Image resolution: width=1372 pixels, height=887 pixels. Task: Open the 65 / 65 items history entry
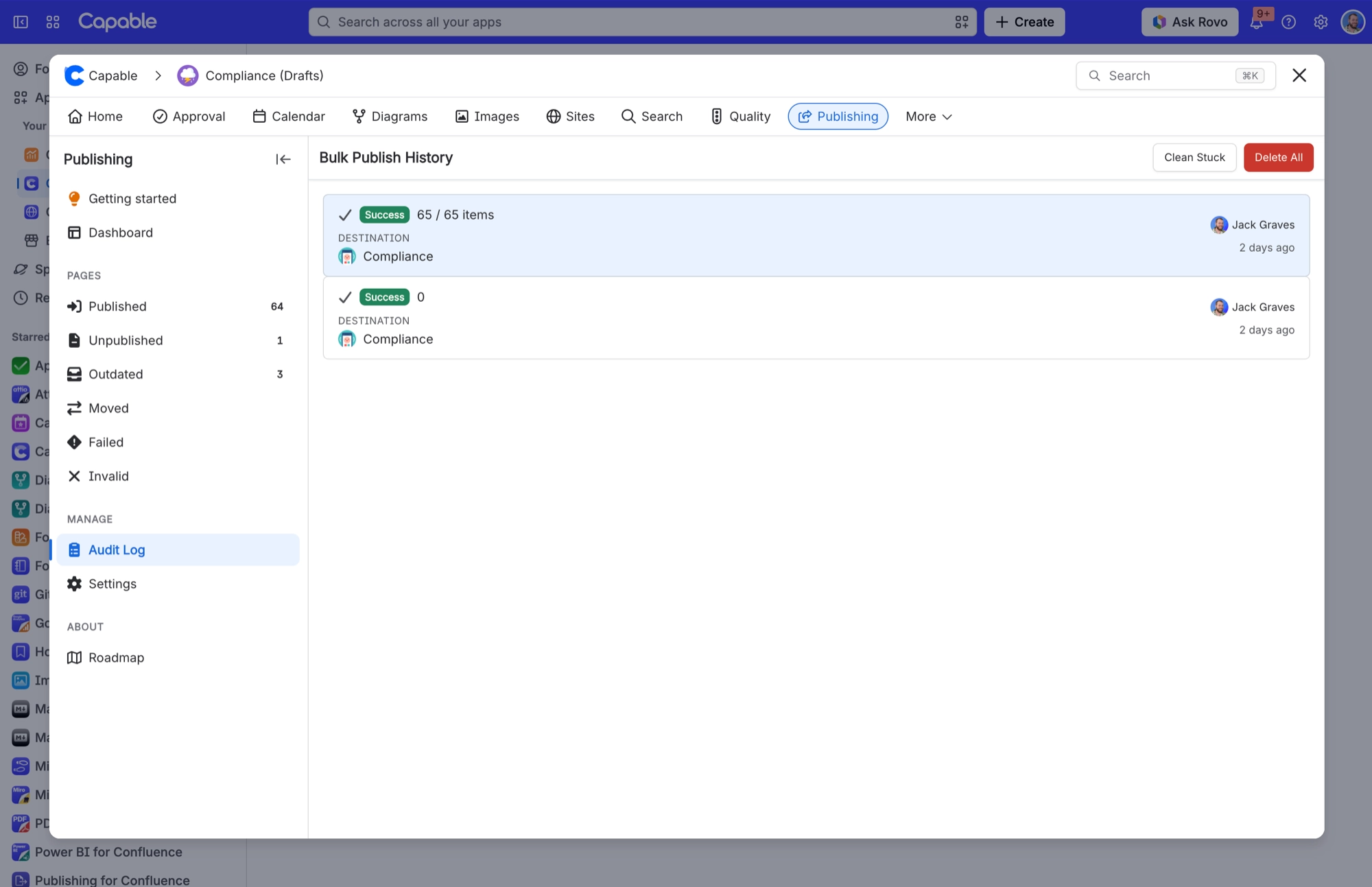tap(816, 235)
